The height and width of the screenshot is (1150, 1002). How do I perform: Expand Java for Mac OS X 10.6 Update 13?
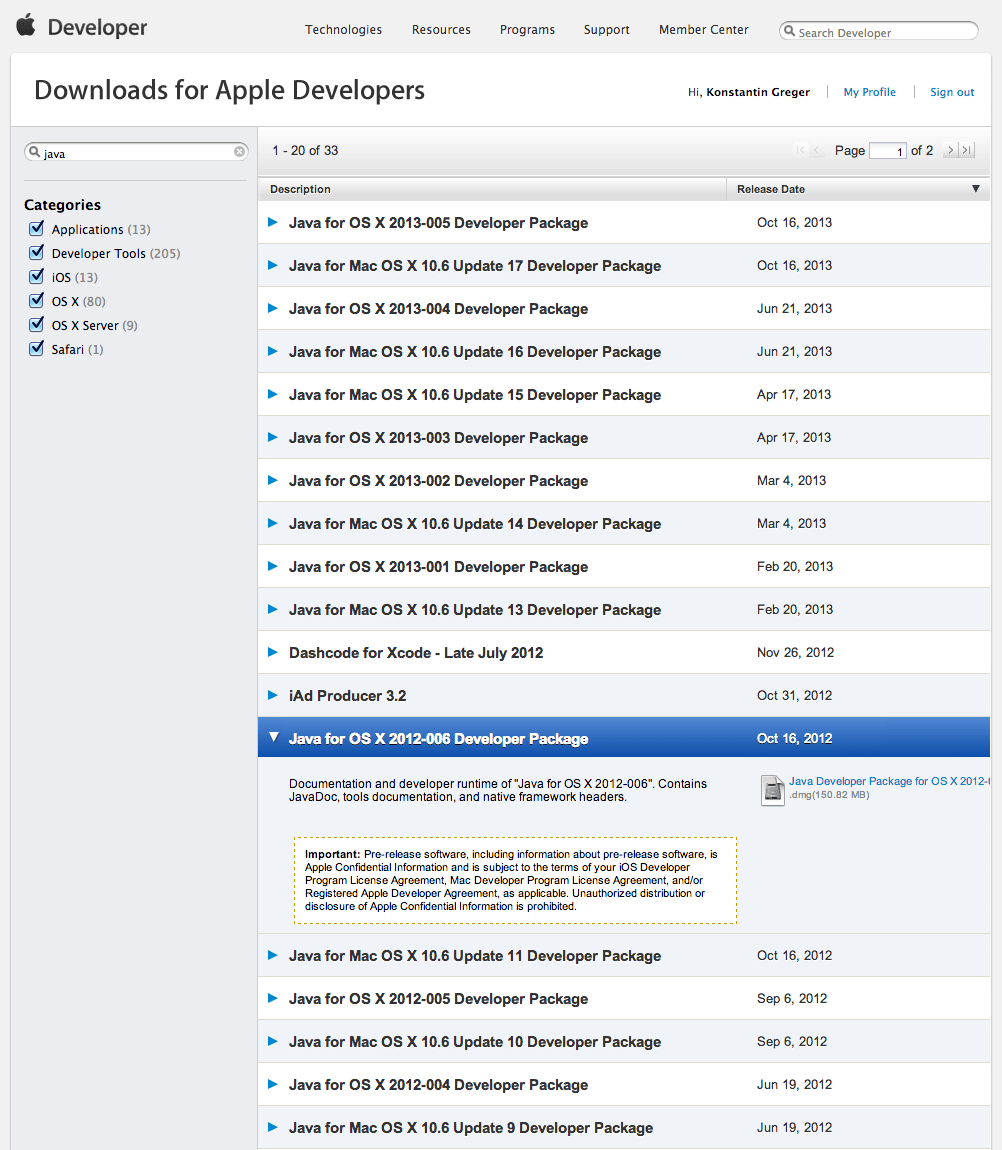coord(273,609)
